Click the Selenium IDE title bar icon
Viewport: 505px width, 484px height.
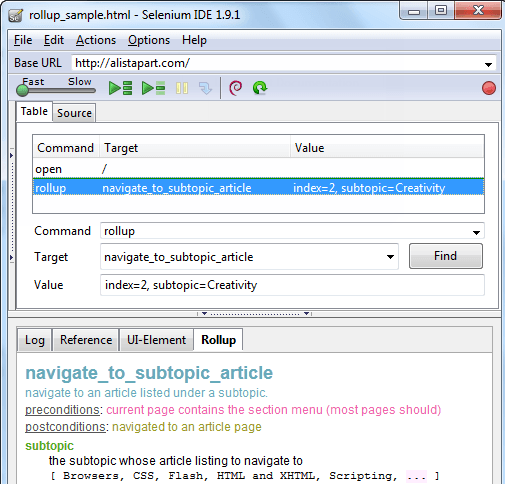15,15
